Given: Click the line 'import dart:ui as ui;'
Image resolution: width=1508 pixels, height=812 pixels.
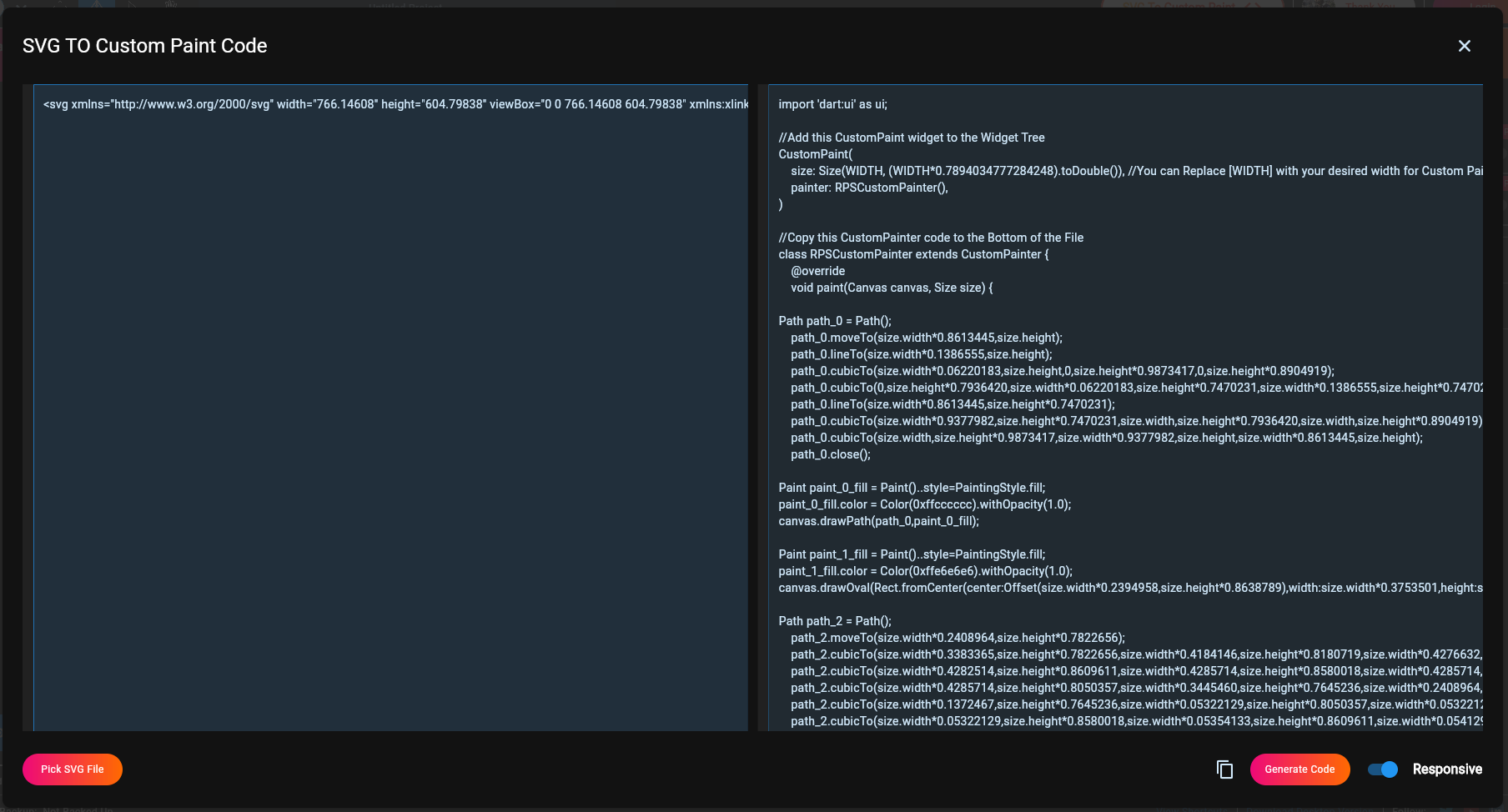Looking at the screenshot, I should [832, 104].
